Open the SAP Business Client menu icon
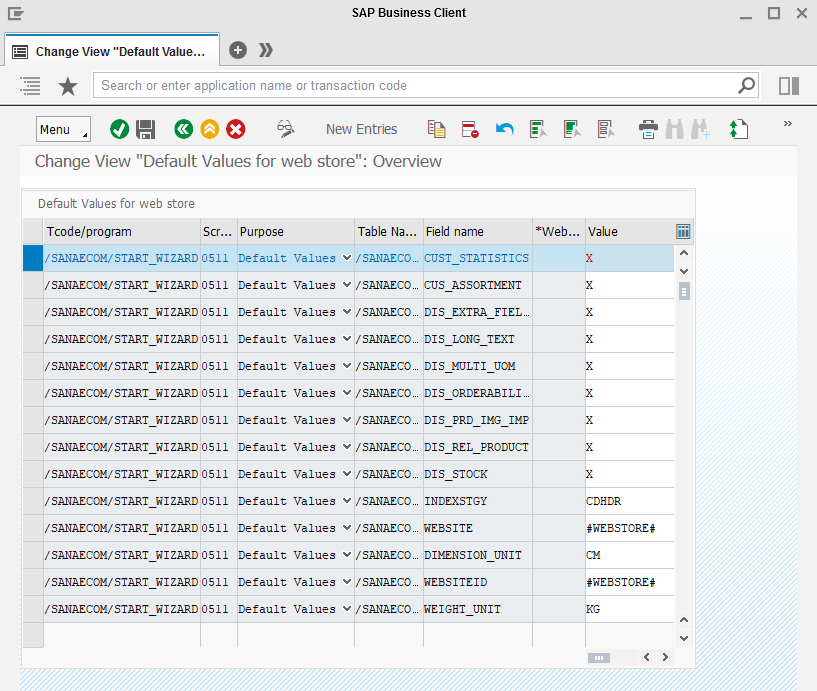The width and height of the screenshot is (817, 691). [16, 13]
